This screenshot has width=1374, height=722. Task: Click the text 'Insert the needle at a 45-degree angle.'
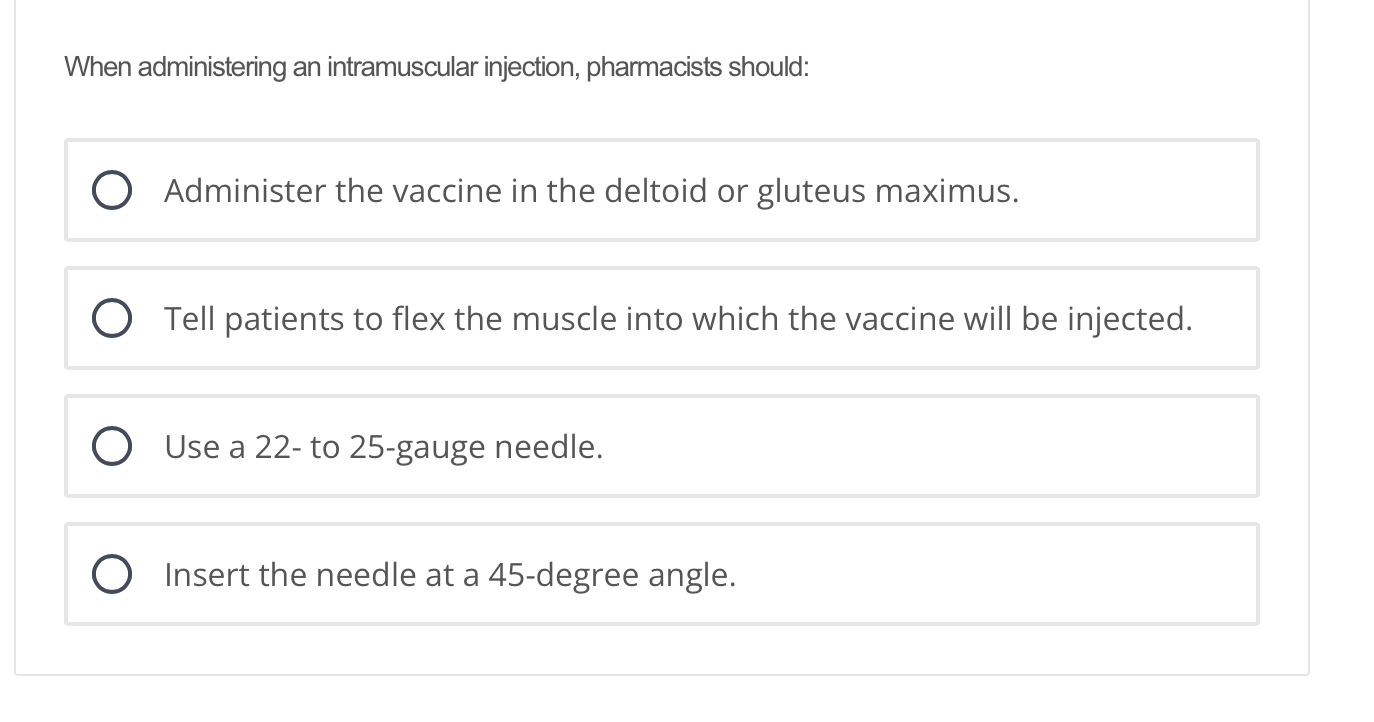[448, 574]
